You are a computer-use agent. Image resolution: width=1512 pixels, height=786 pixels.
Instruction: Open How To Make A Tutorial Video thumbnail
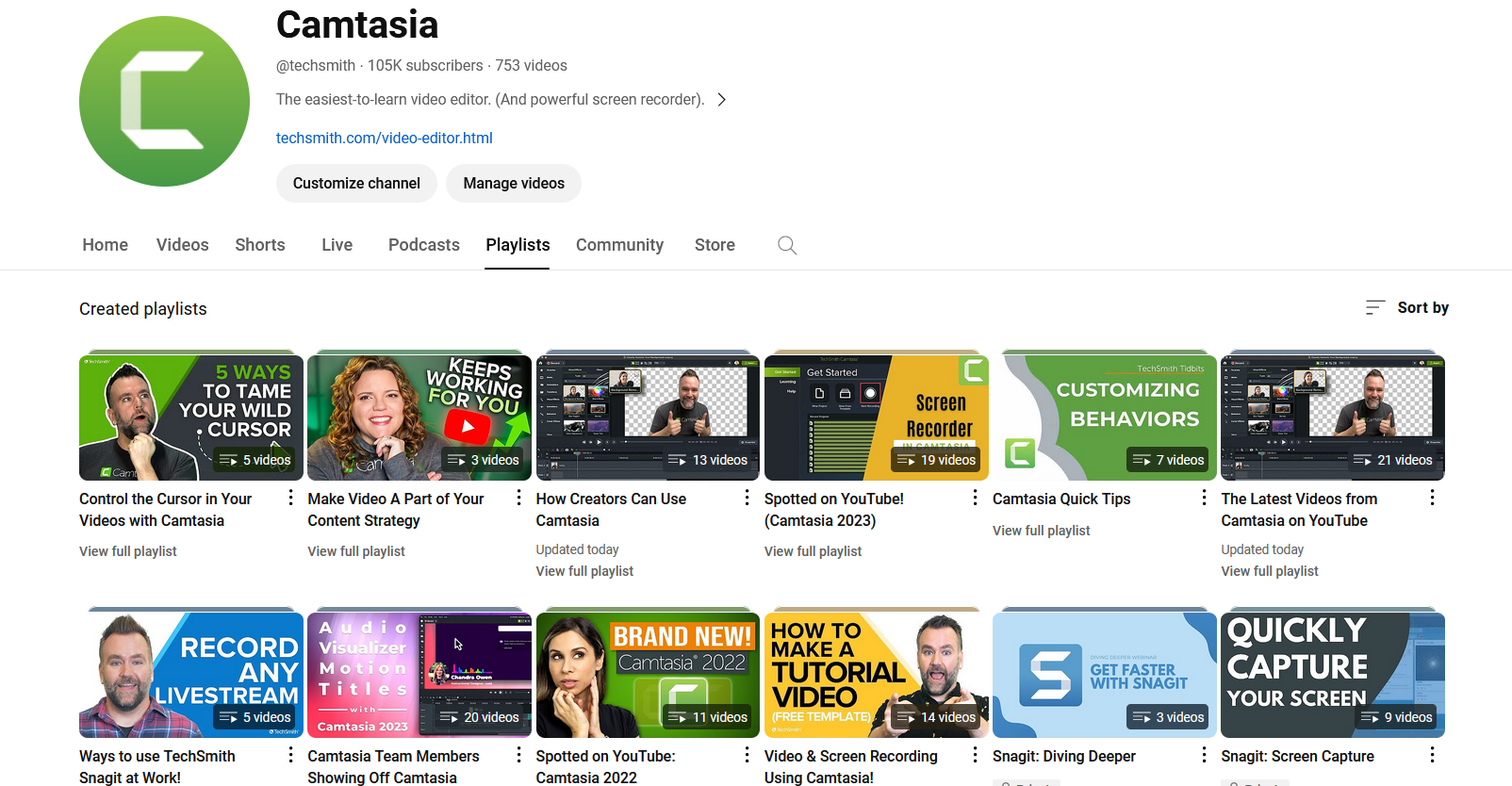click(x=877, y=675)
